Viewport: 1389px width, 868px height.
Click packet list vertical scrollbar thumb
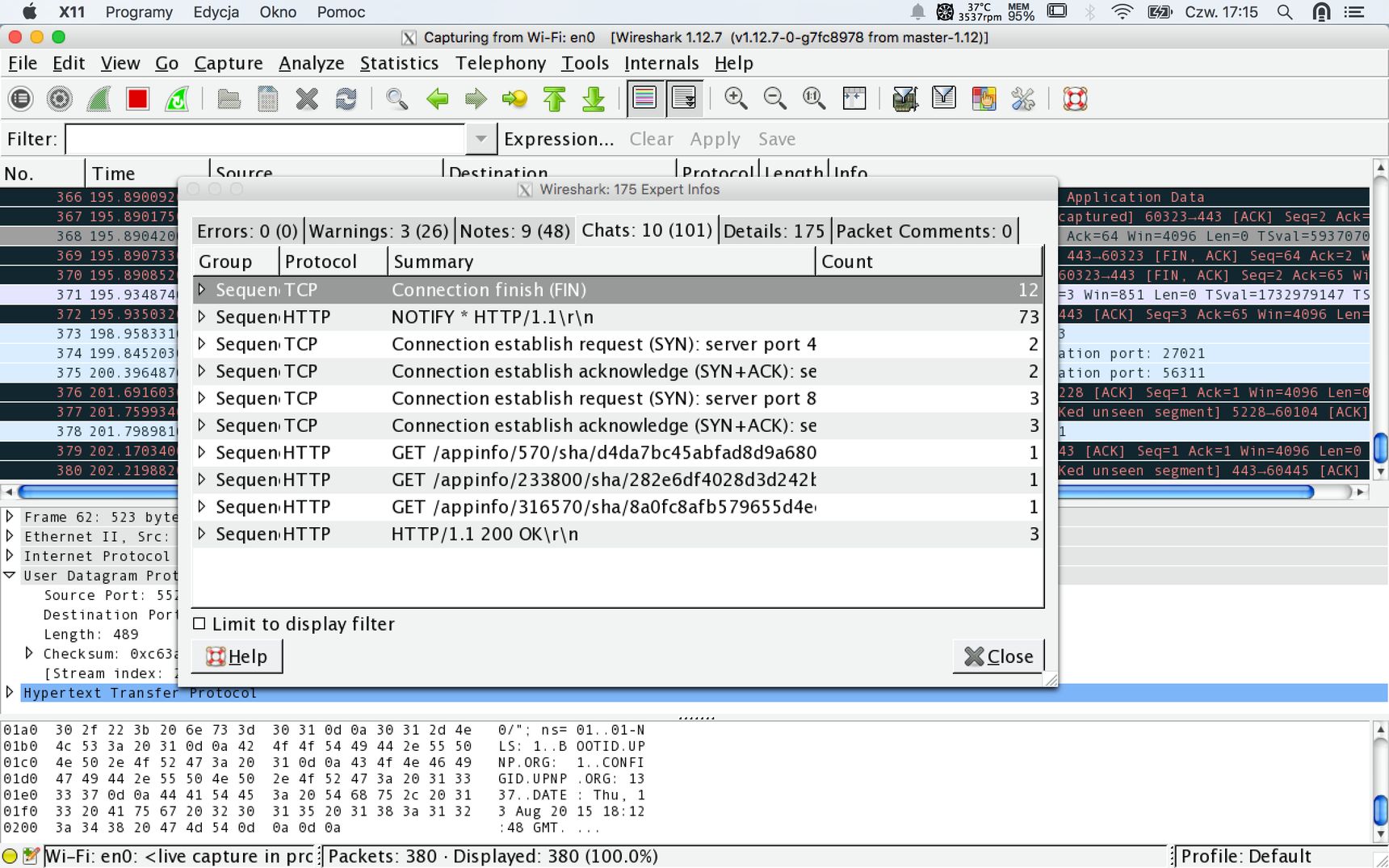pos(1380,447)
